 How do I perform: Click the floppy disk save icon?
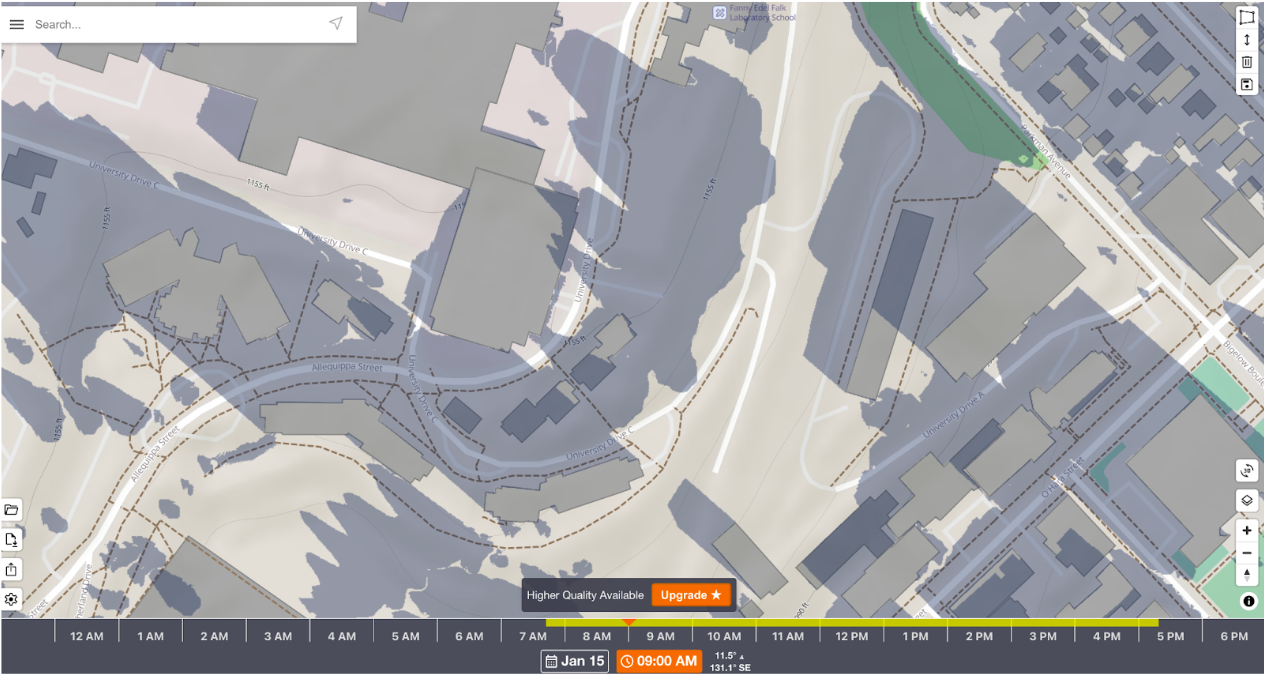coord(1246,84)
